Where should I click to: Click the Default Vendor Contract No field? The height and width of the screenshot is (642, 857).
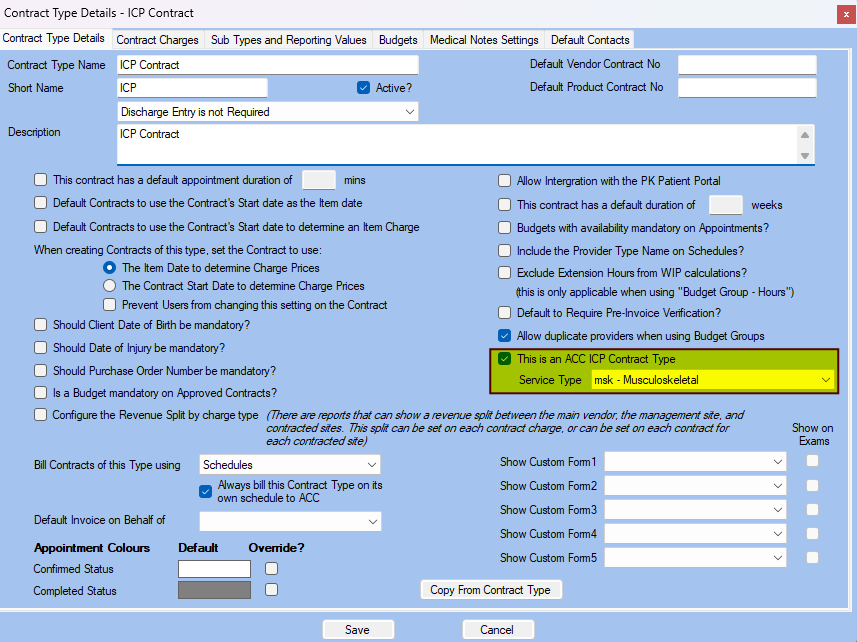[747, 64]
